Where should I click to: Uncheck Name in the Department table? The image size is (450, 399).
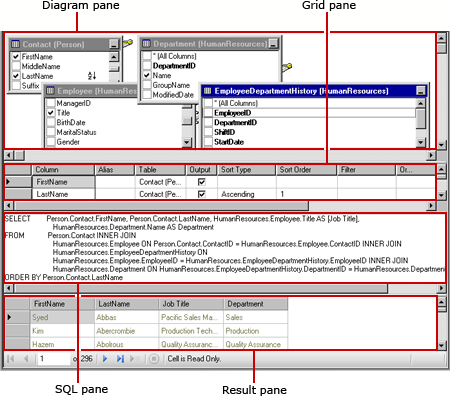[147, 75]
